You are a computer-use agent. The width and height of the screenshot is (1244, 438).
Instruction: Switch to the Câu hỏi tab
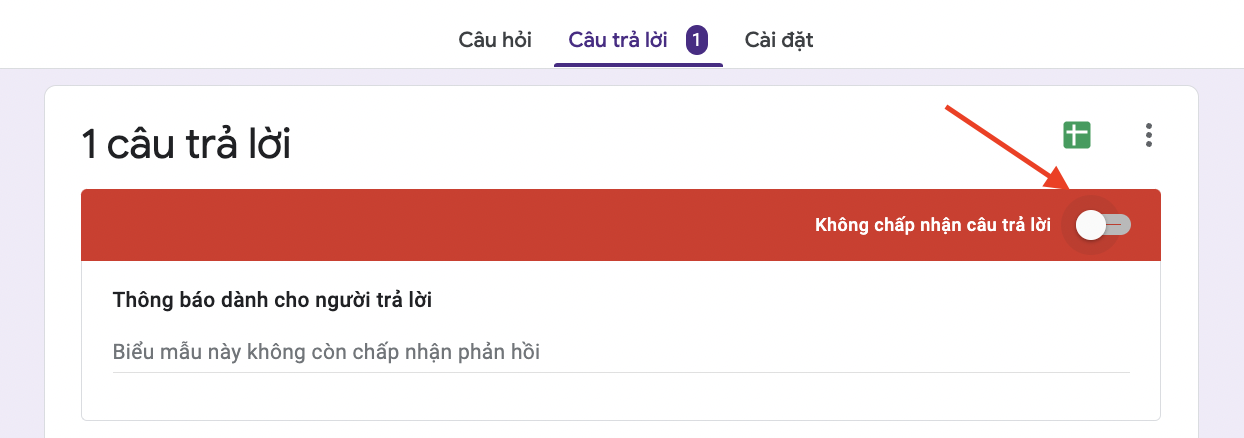point(495,40)
